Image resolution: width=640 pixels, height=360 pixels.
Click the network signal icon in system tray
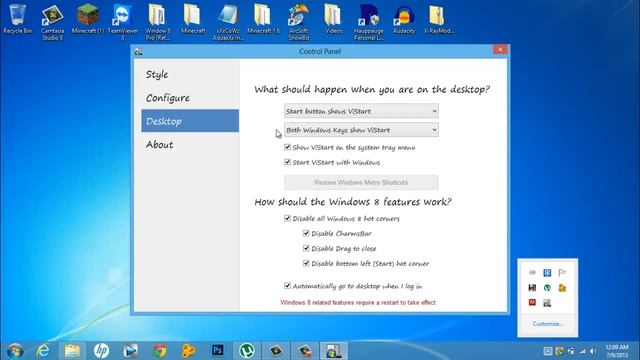[582, 351]
